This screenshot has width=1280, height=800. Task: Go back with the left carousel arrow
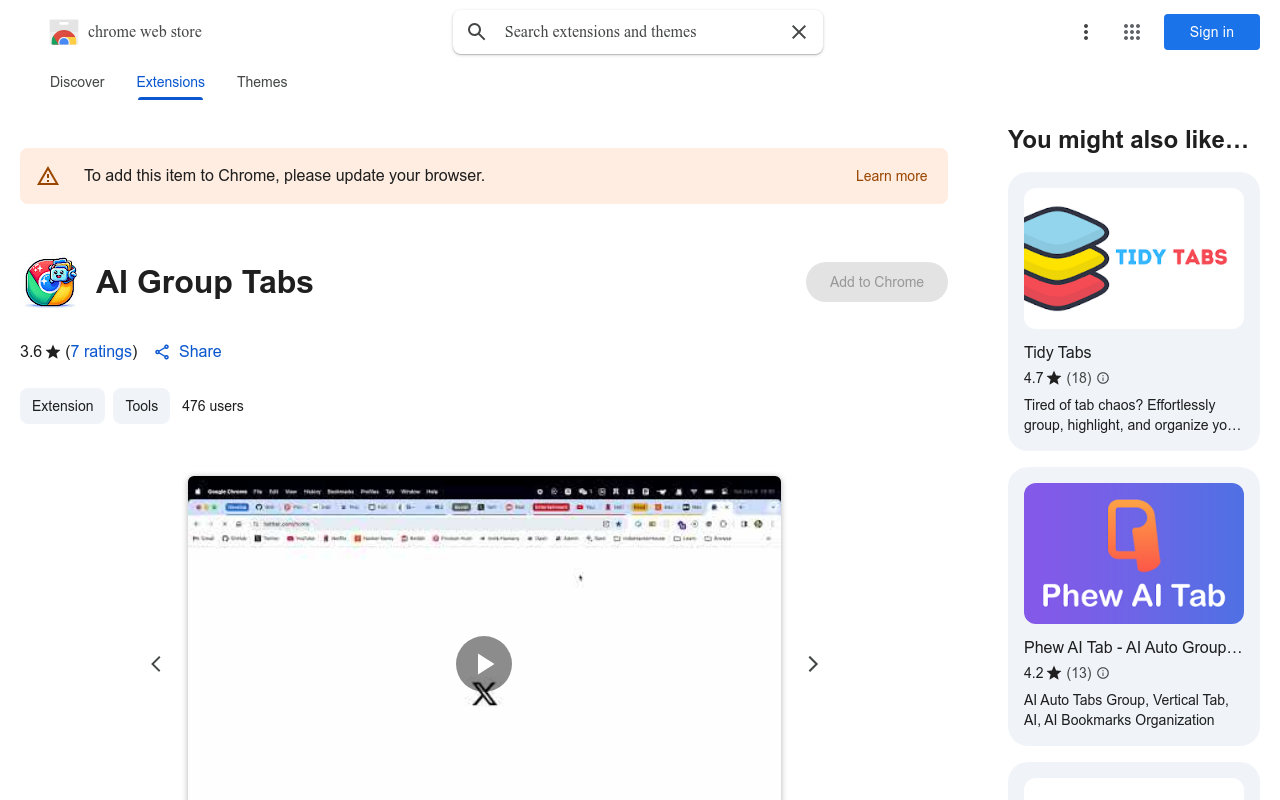coord(156,664)
